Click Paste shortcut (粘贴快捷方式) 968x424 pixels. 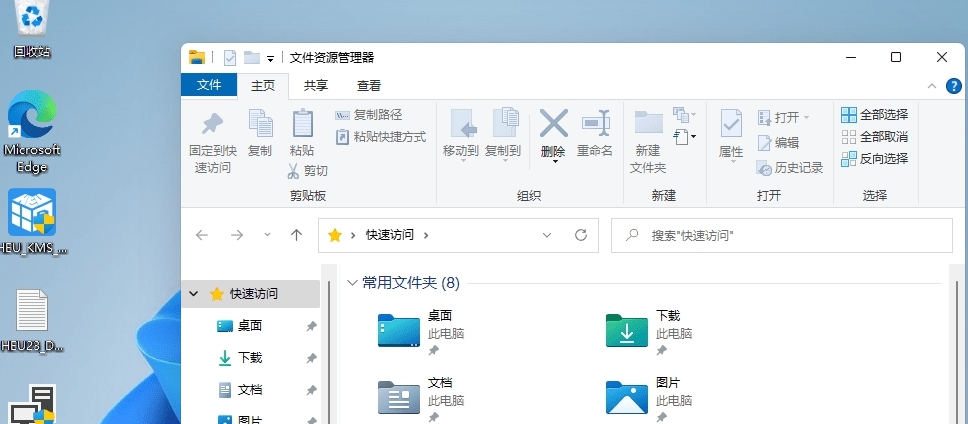[381, 137]
